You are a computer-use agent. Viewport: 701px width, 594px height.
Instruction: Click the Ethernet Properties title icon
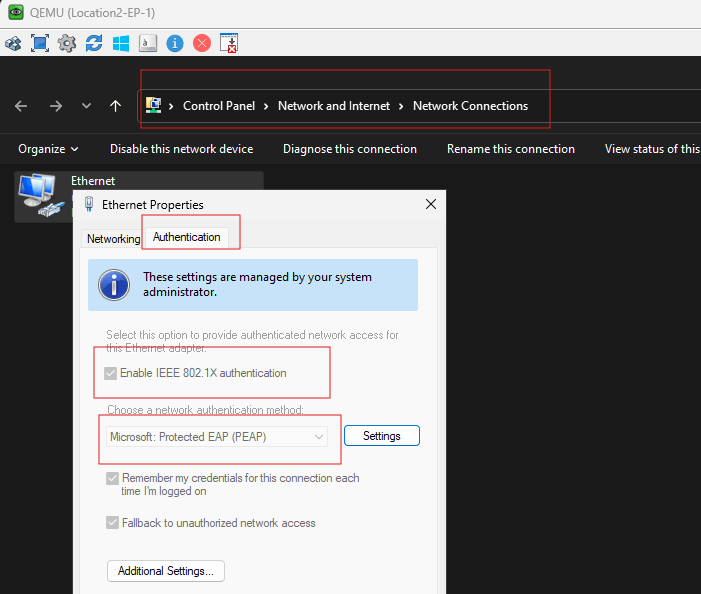89,204
